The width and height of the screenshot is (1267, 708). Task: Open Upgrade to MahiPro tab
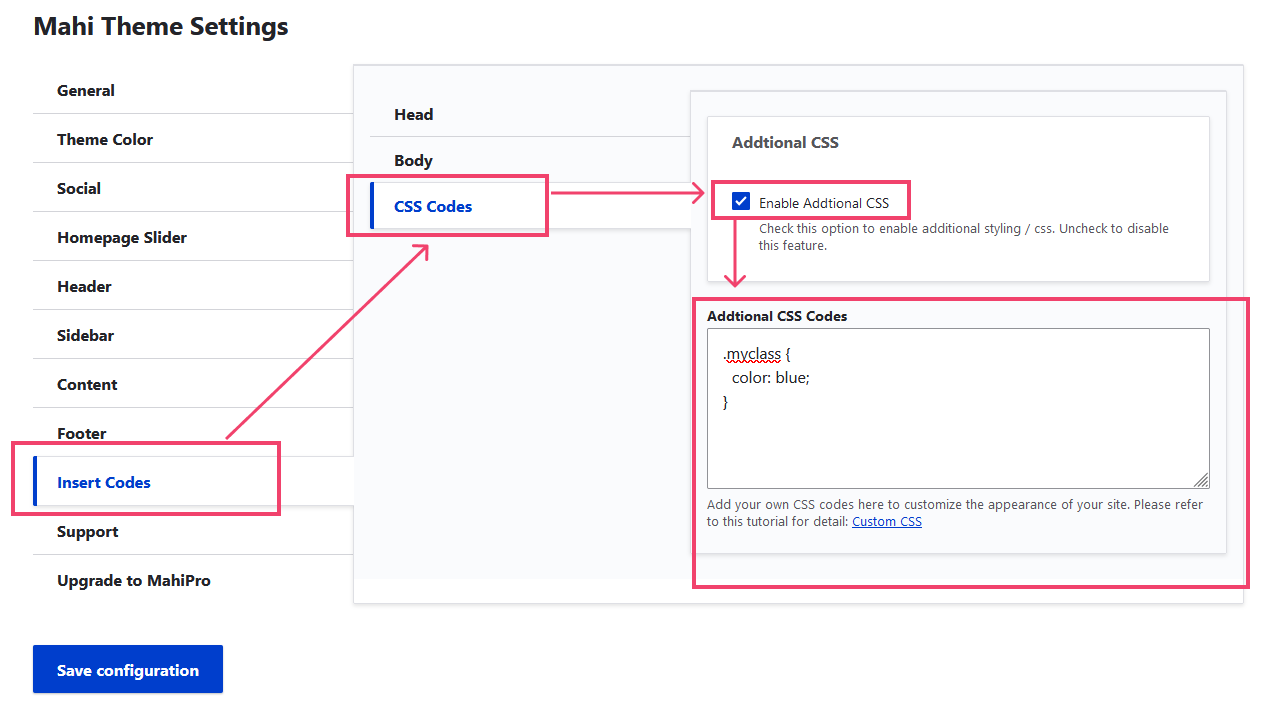[134, 580]
